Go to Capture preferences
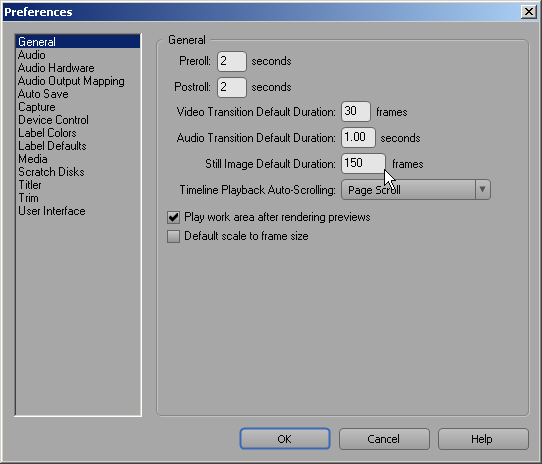 pyautogui.click(x=37, y=107)
